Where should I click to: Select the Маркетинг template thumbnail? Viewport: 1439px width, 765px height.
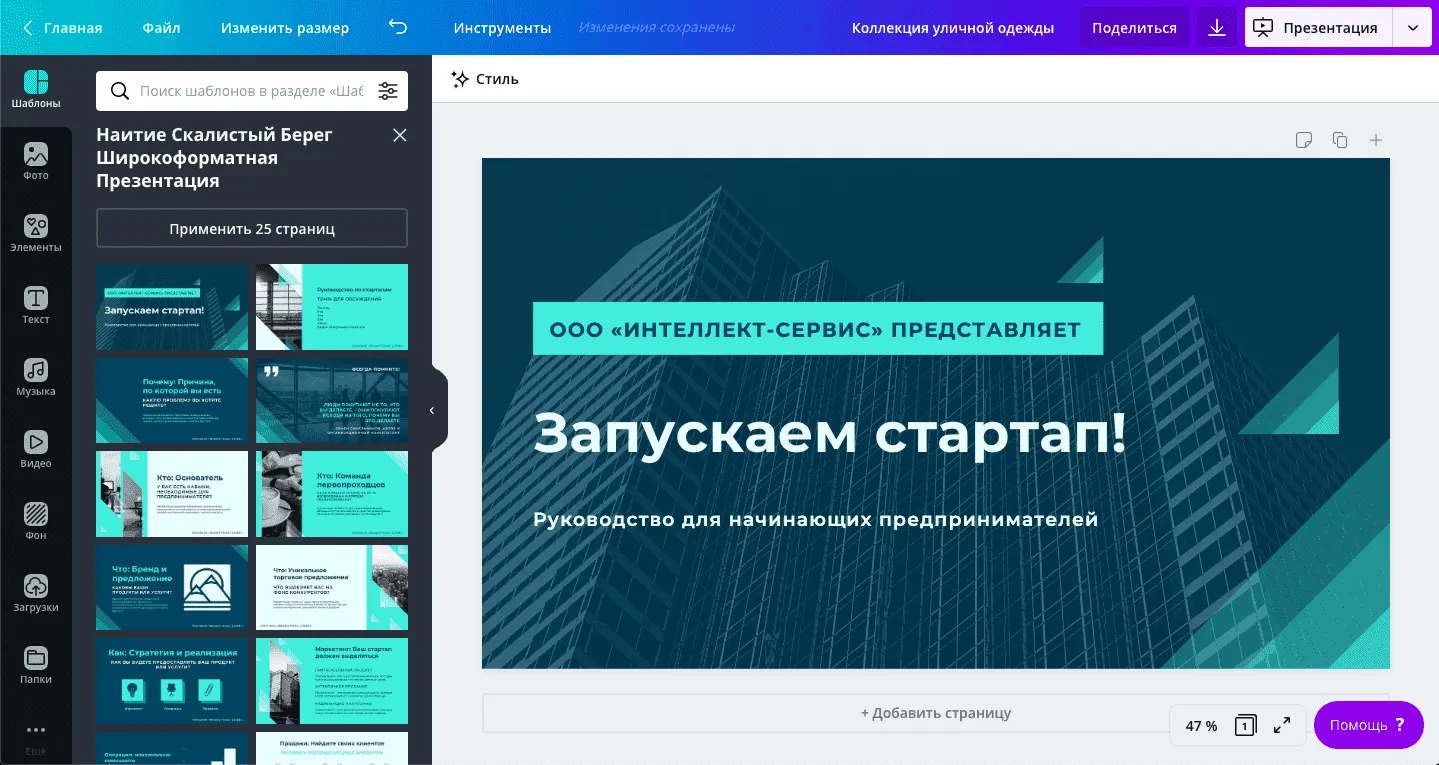point(332,681)
